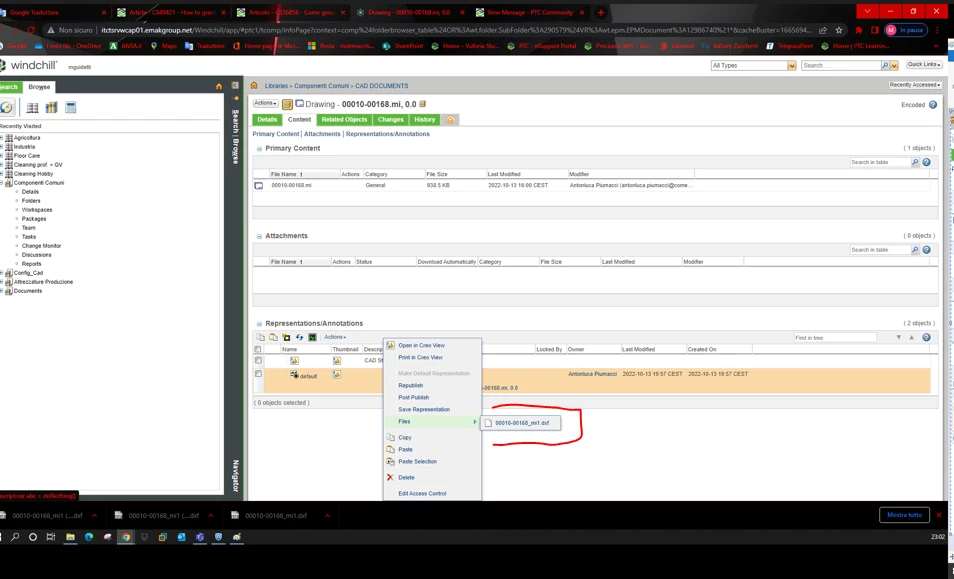954x579 pixels.
Task: Select the 00010-00168_mi1.dxf submenu file
Action: (x=521, y=423)
